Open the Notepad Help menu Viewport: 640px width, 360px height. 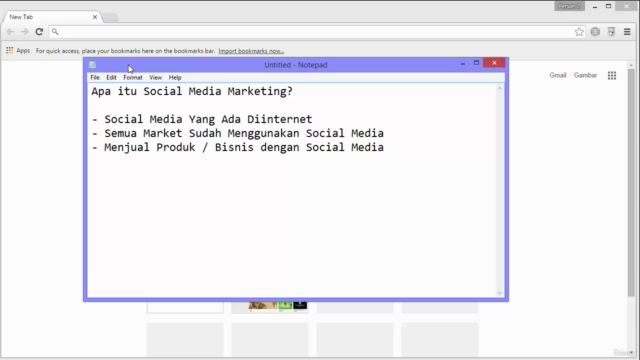pos(175,78)
